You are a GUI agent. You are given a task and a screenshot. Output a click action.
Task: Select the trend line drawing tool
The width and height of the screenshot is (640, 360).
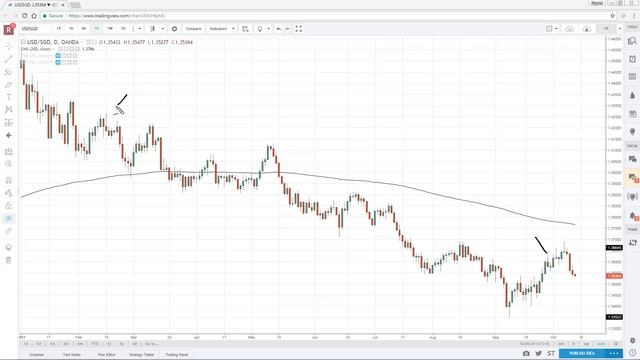9,59
